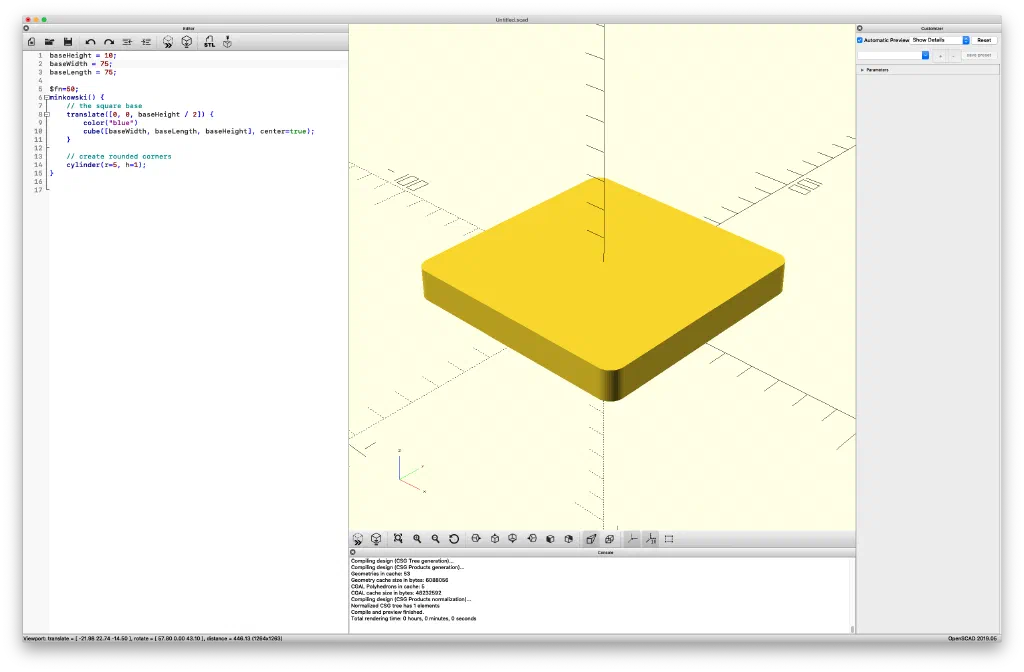Remove preset with the minus button
Image resolution: width=1024 pixels, height=672 pixels.
pyautogui.click(x=953, y=56)
